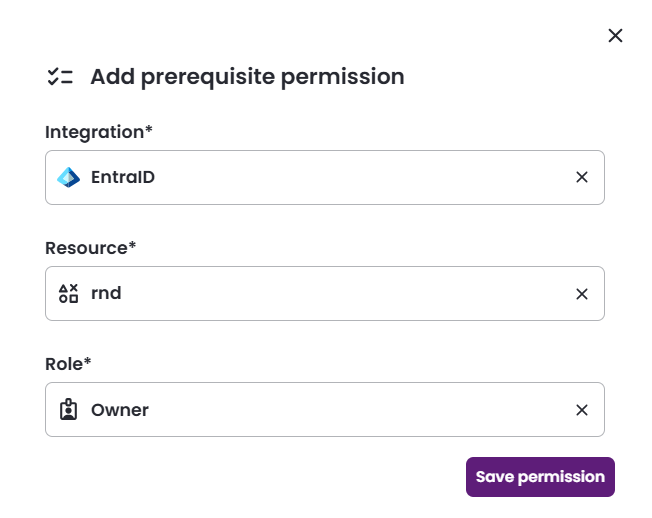Select the EntraID value text
The height and width of the screenshot is (518, 652).
tap(123, 178)
